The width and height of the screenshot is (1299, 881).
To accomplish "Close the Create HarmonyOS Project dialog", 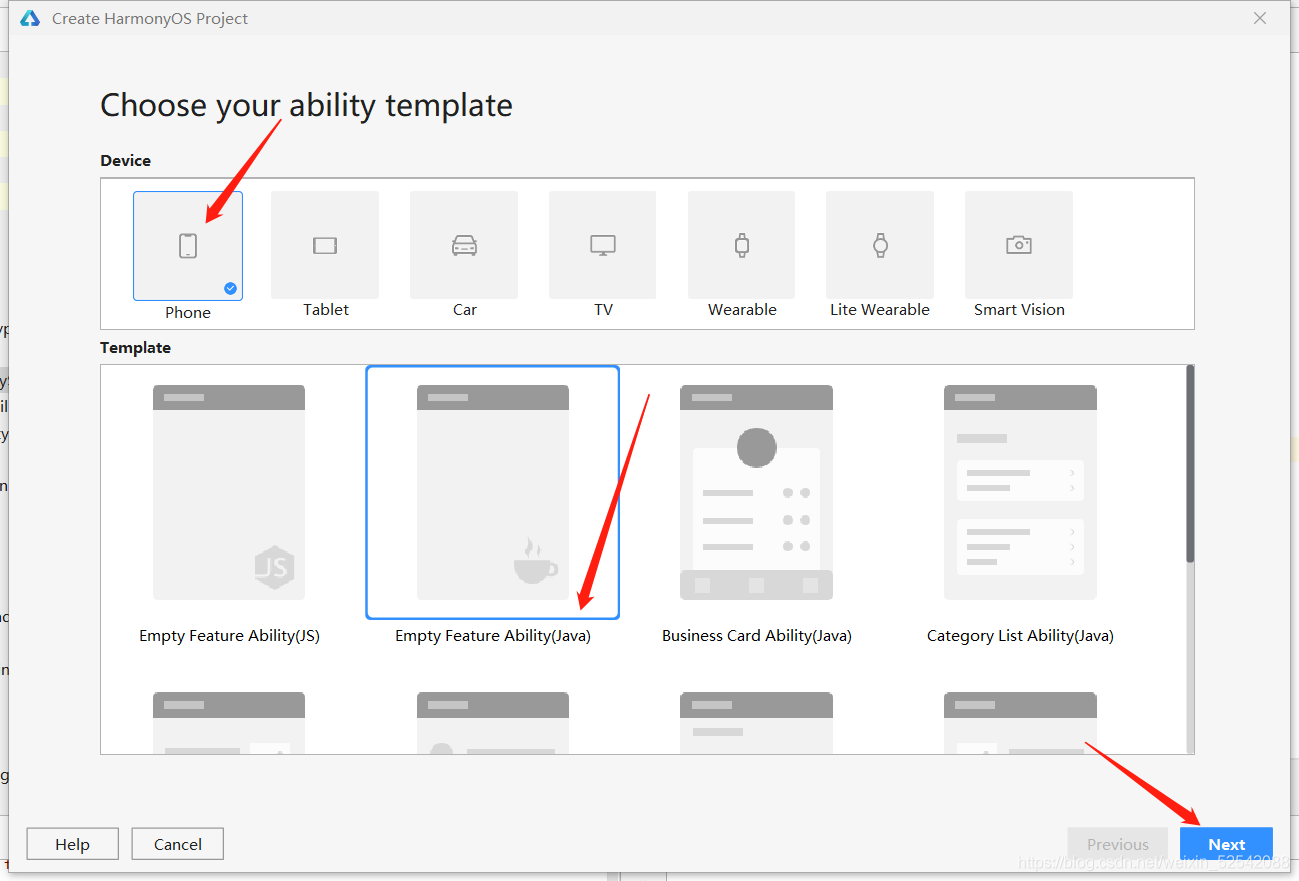I will tap(1260, 18).
